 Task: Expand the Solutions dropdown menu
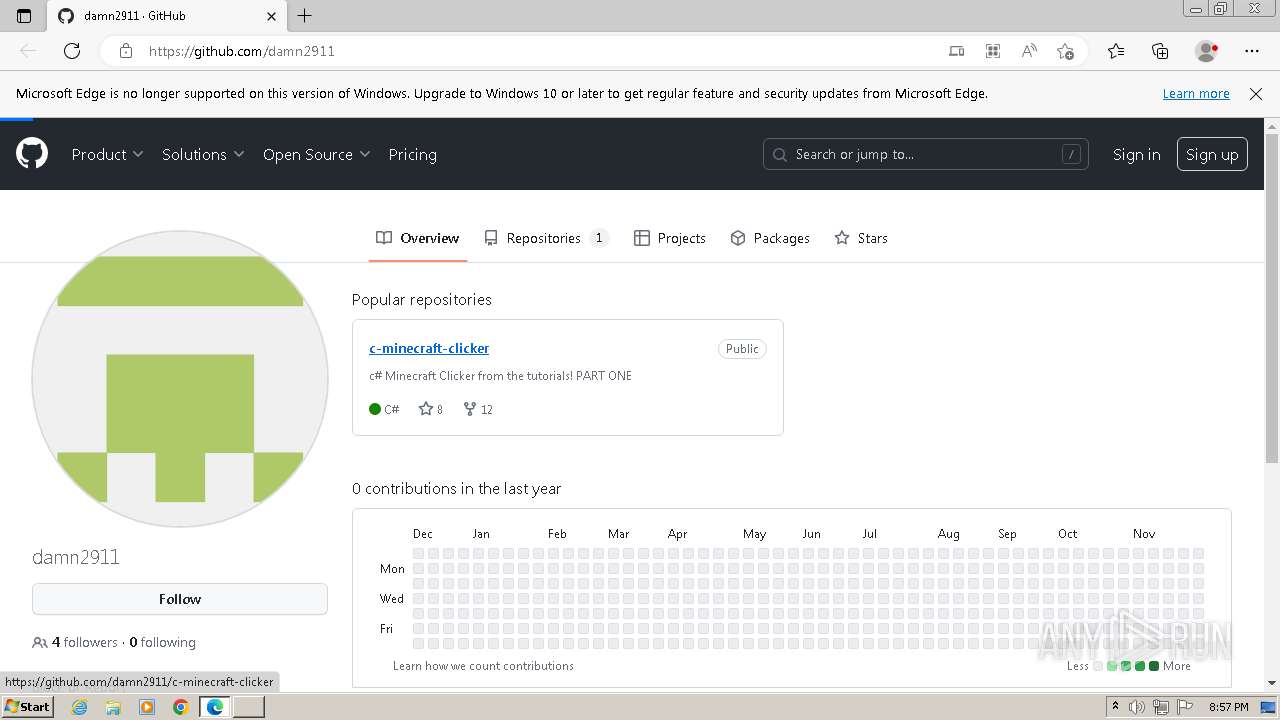(x=203, y=154)
